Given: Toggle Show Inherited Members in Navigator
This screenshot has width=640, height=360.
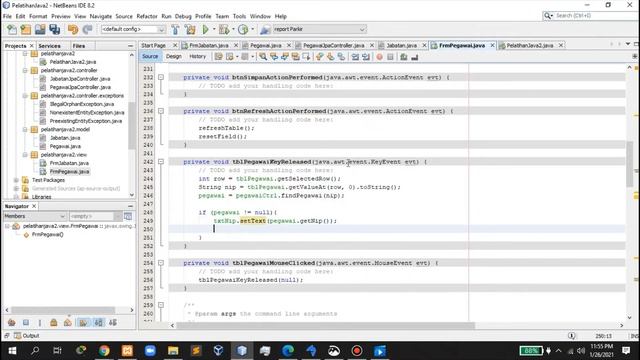Looking at the screenshot, I should click(11, 322).
